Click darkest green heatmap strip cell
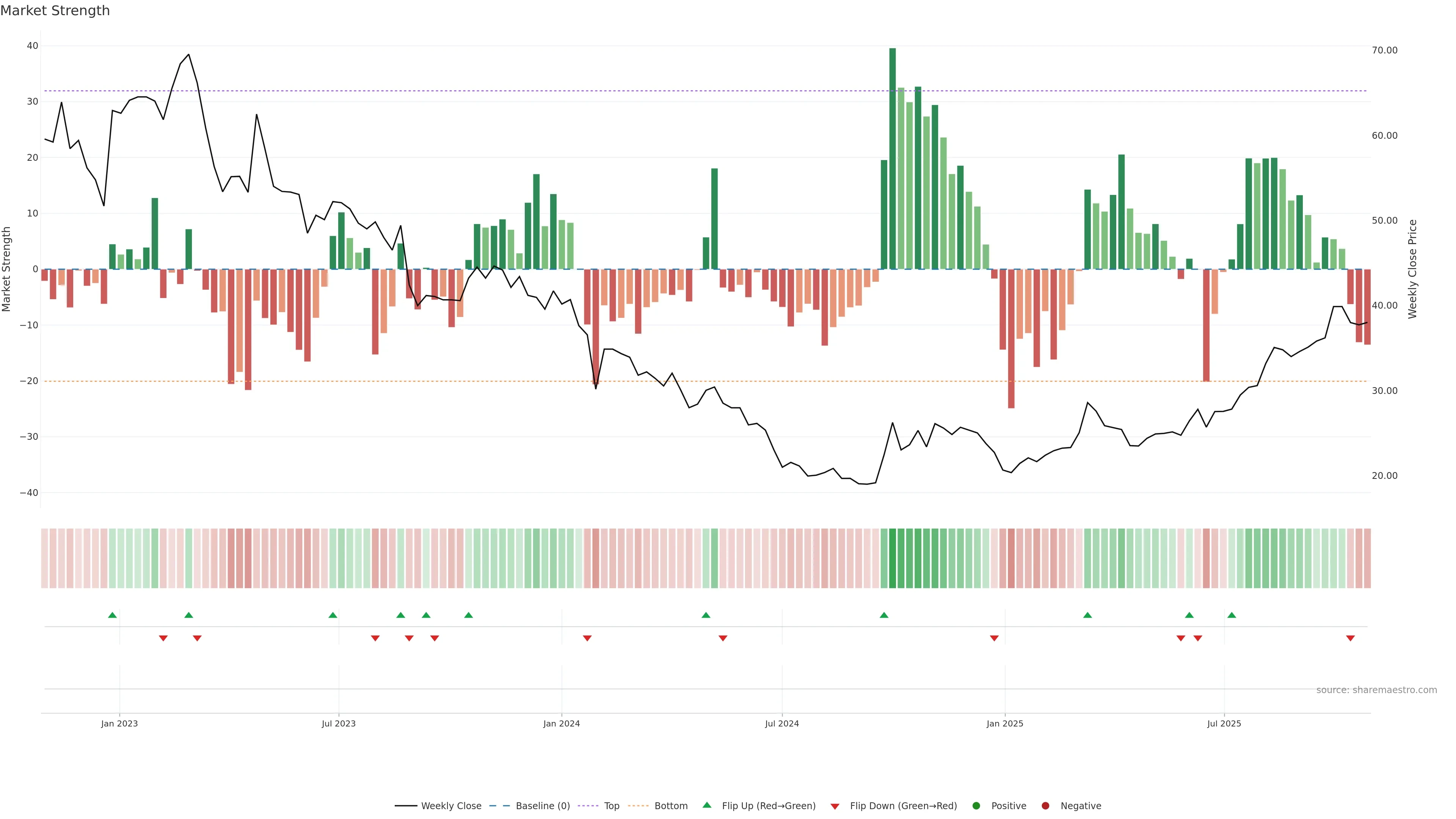Viewport: 1456px width, 819px height. pyautogui.click(x=893, y=559)
